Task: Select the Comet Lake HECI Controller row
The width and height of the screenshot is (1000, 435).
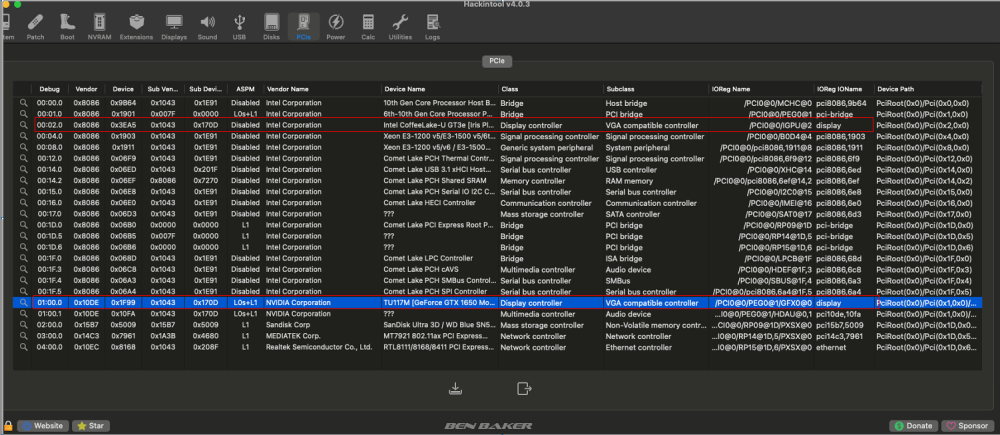Action: pyautogui.click(x=497, y=203)
